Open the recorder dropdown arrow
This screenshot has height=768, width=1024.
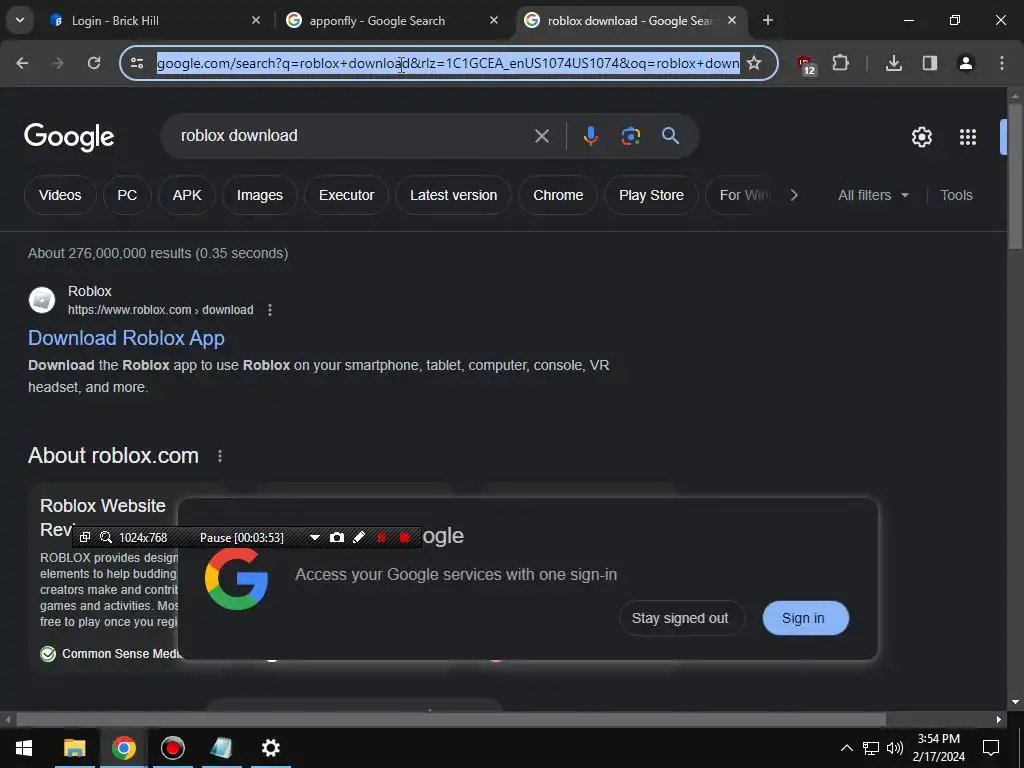(x=315, y=537)
